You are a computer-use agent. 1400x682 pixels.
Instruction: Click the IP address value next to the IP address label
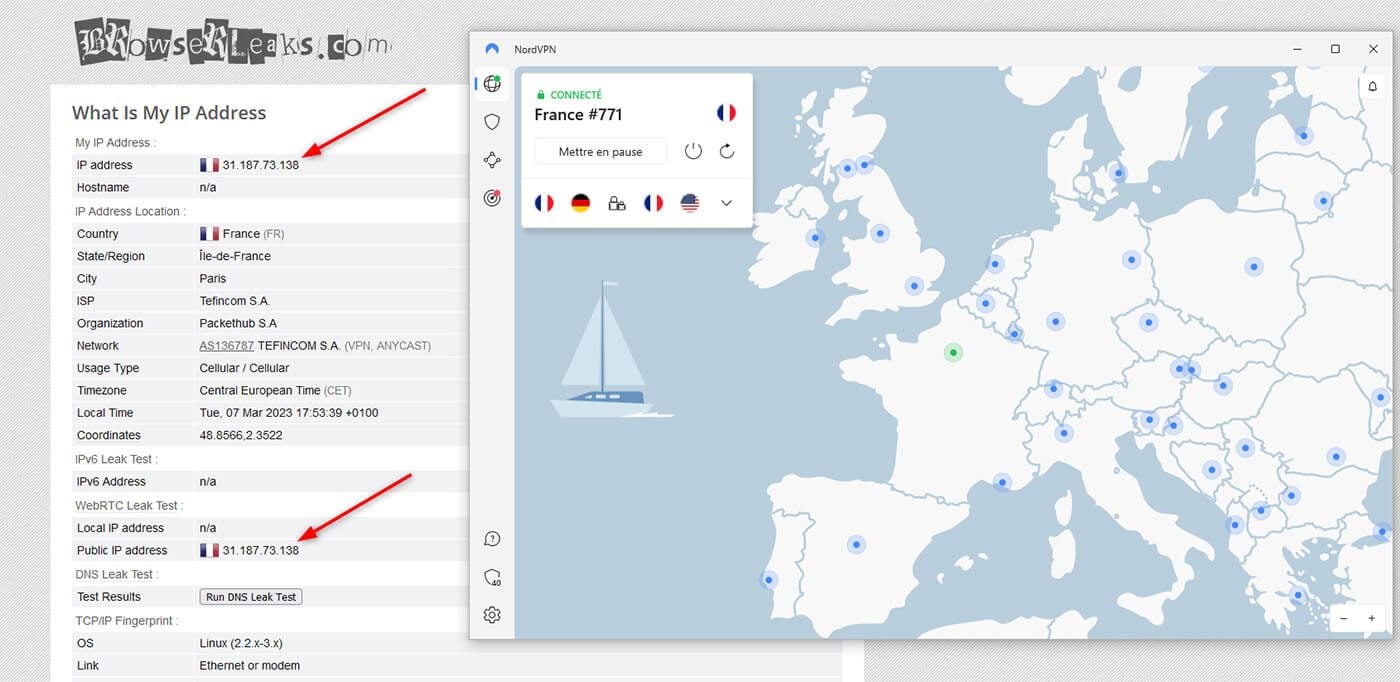[260, 165]
